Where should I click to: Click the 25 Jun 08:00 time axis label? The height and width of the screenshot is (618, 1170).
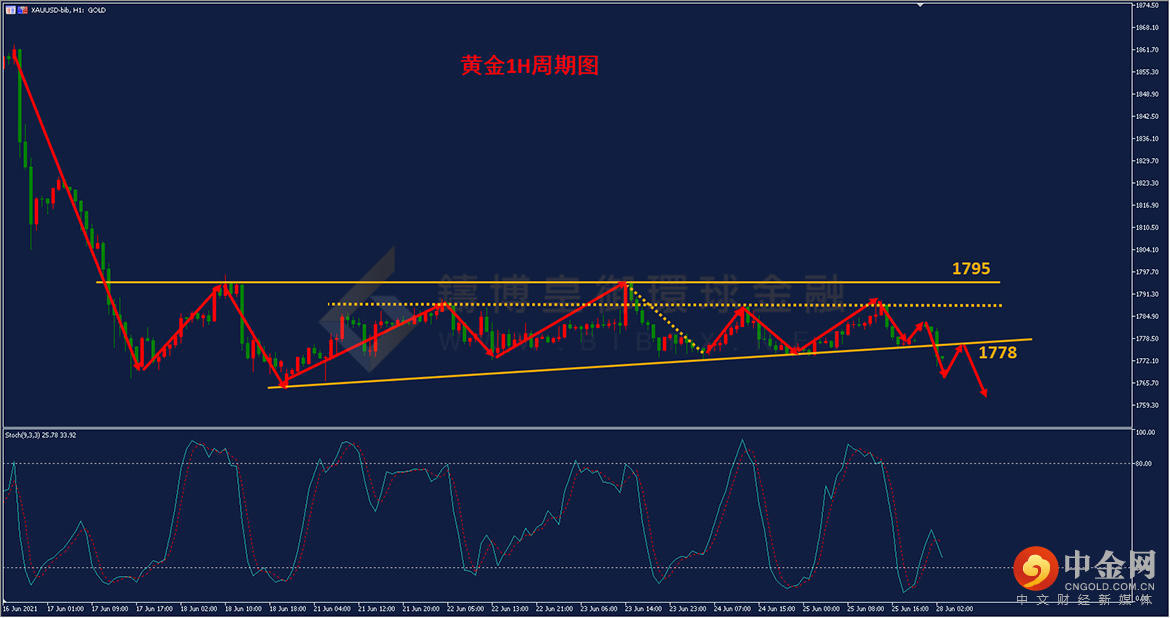pyautogui.click(x=866, y=610)
